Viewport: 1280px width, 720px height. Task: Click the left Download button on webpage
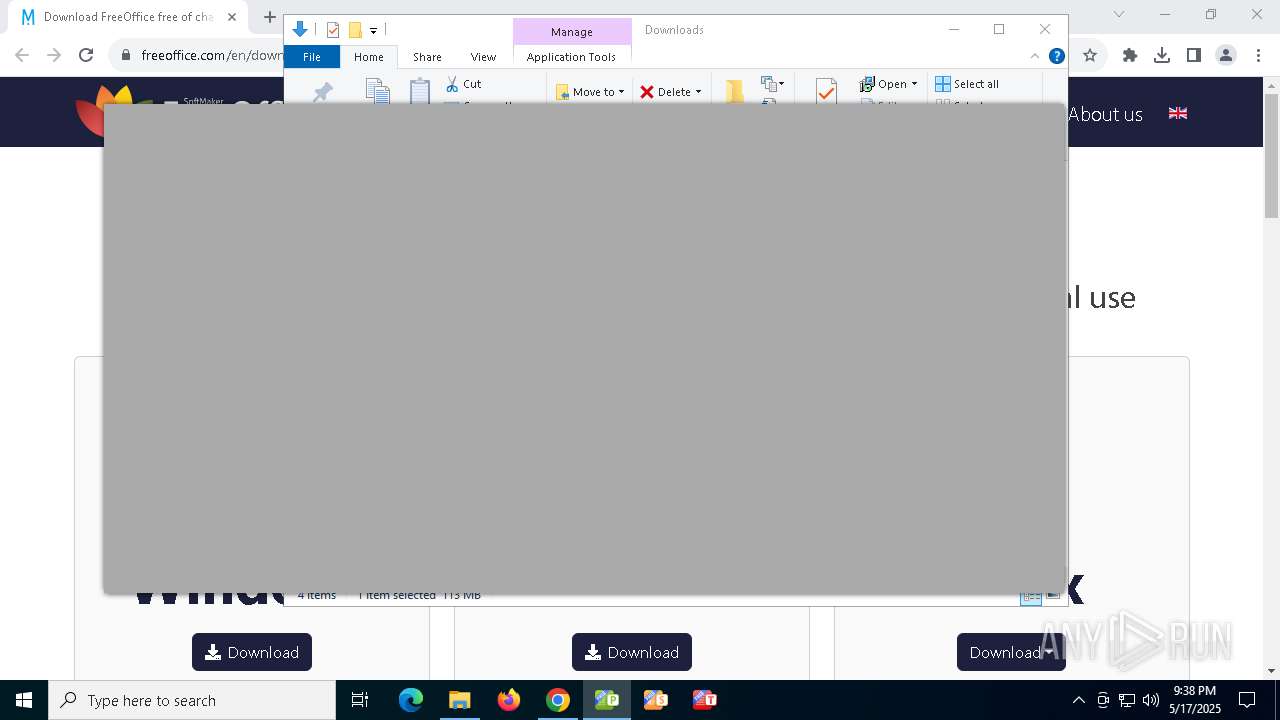(x=252, y=652)
